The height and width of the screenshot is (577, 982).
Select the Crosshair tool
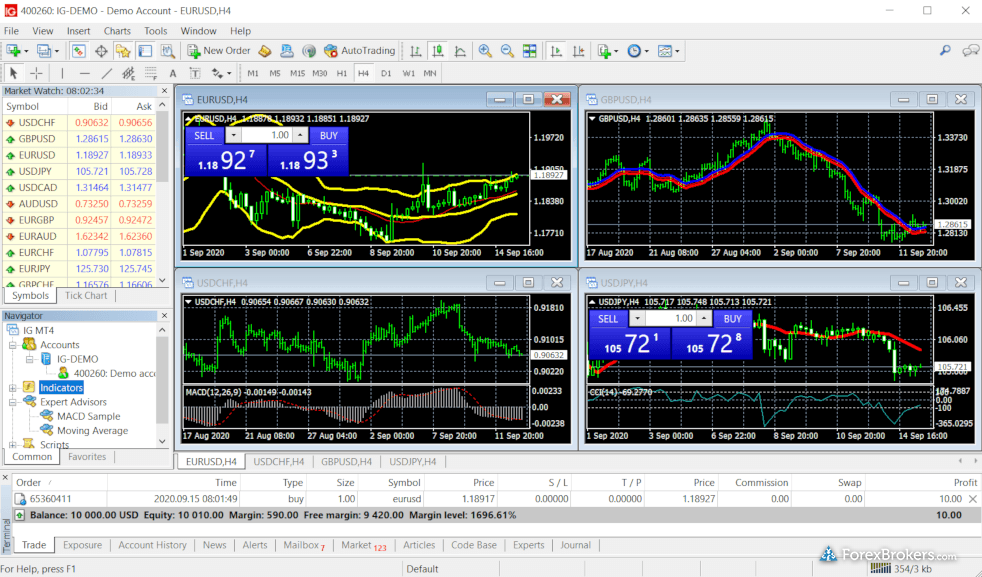[36, 73]
